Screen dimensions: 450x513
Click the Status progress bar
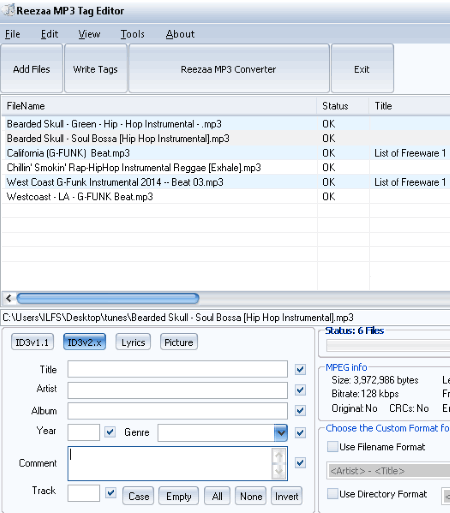tap(388, 345)
